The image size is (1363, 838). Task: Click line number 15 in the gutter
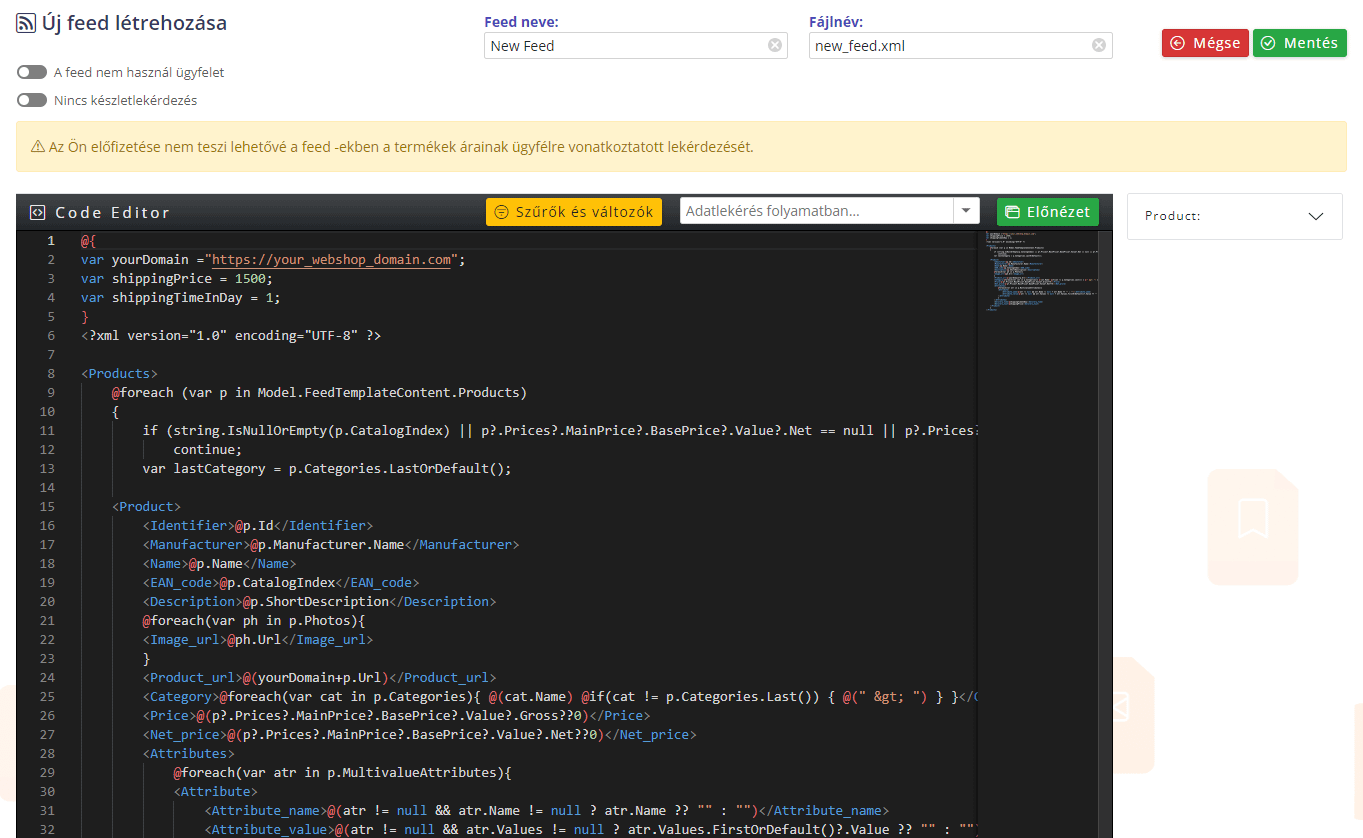point(48,507)
